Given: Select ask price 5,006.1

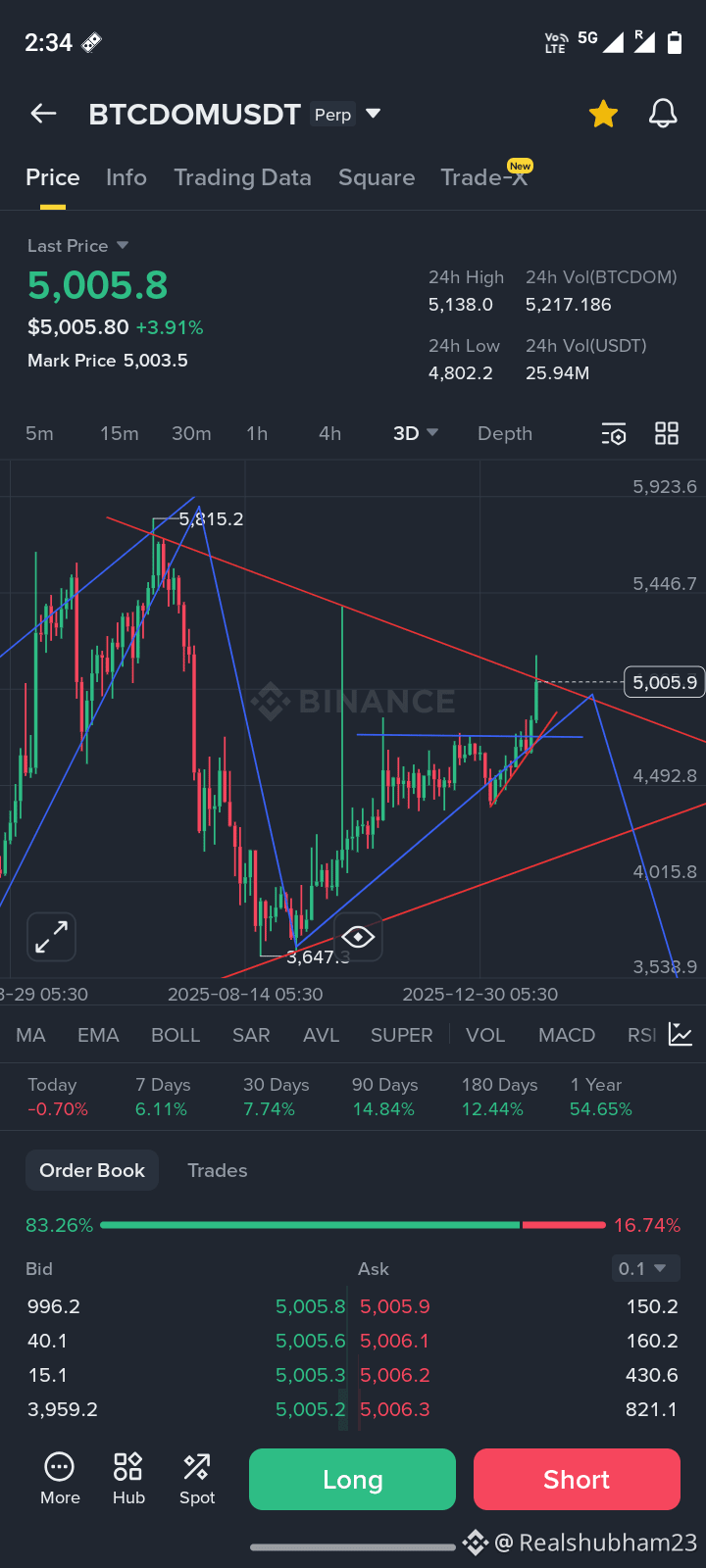Looking at the screenshot, I should [395, 1341].
